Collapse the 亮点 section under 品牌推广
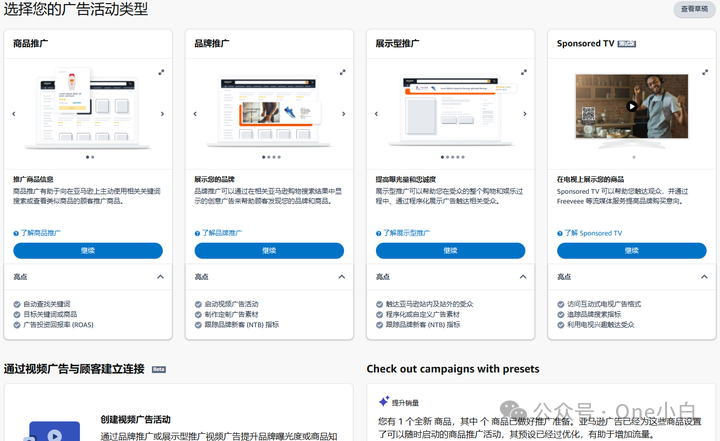 pos(341,277)
